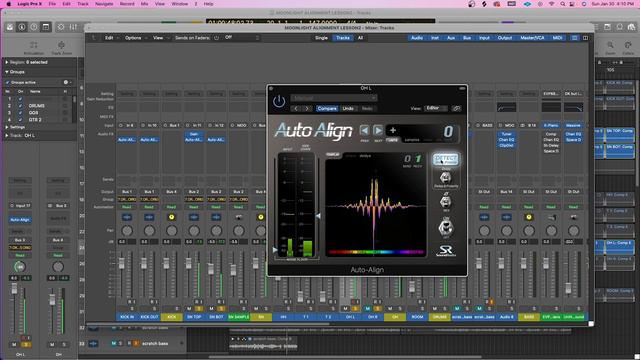Screen dimensions: 640x360
Task: Open the Sends on Faders Off dropdown
Action: click(242, 38)
